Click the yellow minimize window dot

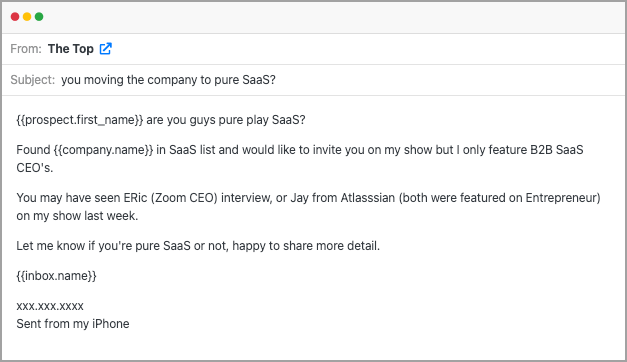(x=27, y=16)
